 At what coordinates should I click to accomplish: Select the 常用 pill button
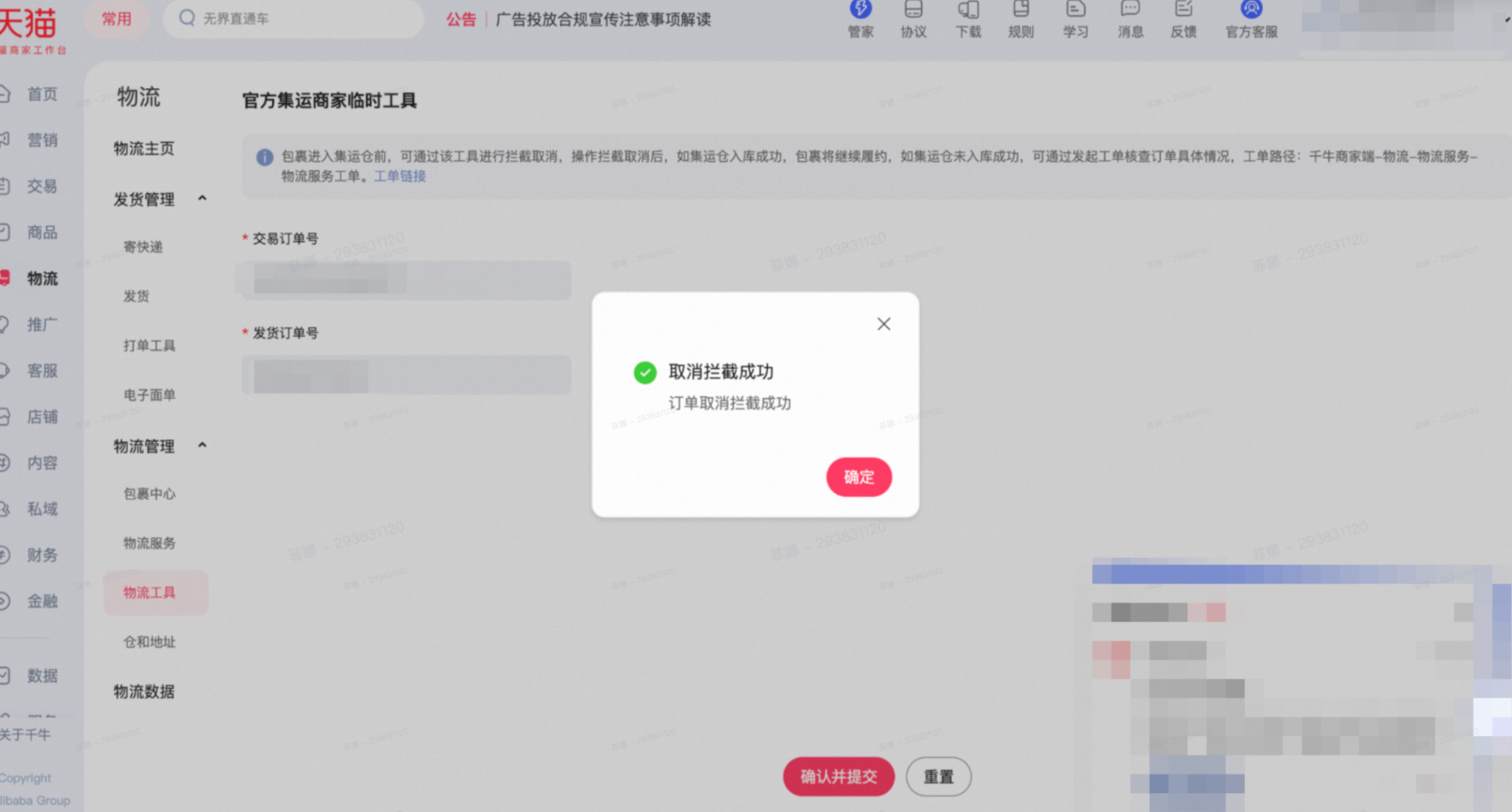pyautogui.click(x=116, y=18)
